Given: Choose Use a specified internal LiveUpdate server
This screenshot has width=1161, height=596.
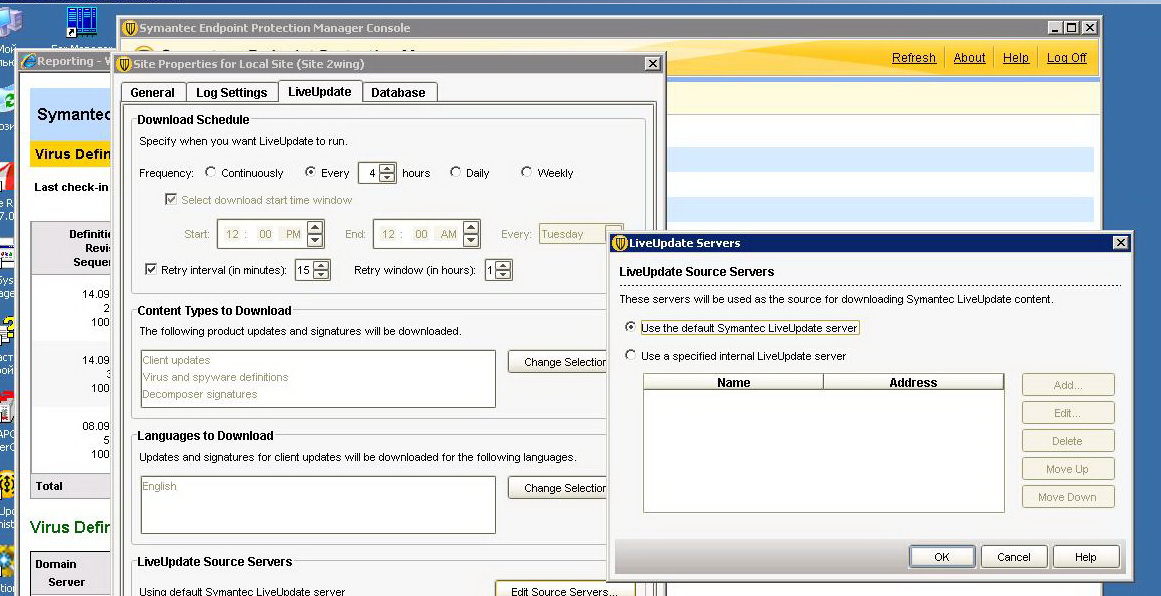Looking at the screenshot, I should 630,356.
